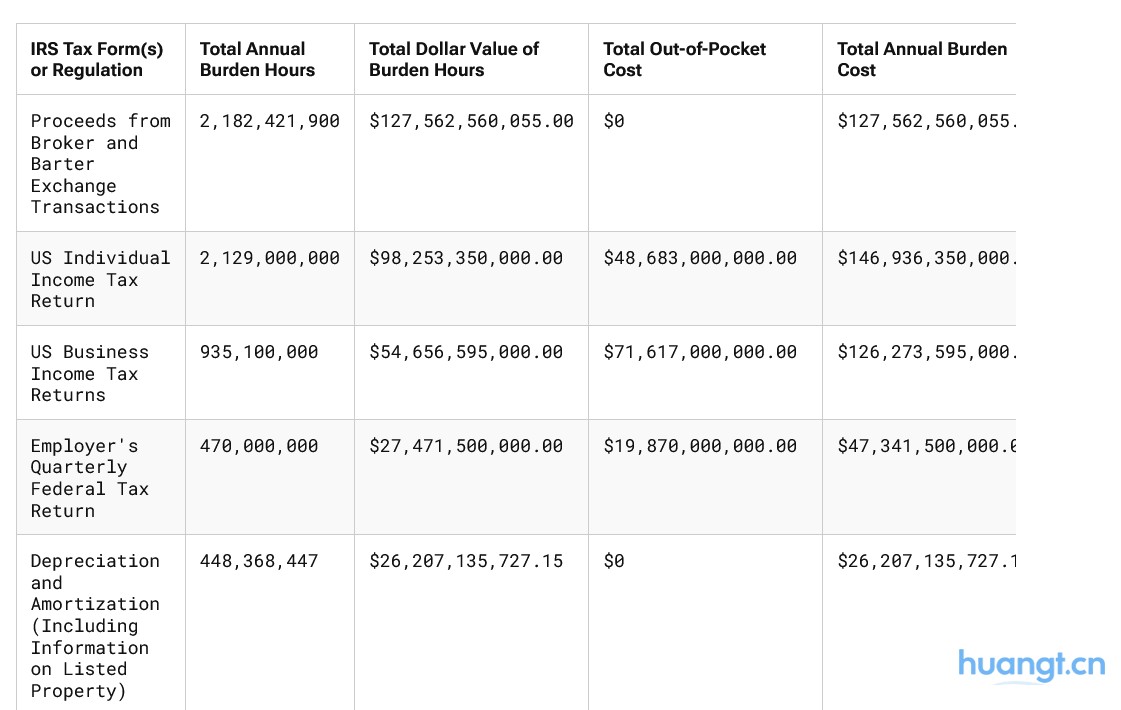Click the 935,100,000 hours cell
This screenshot has height=710, width=1121.
point(259,352)
